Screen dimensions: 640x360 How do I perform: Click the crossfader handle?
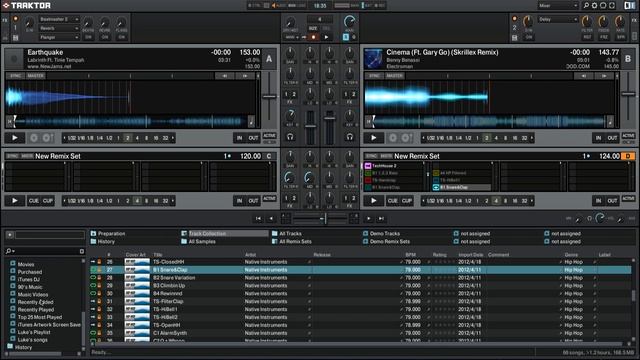(325, 218)
